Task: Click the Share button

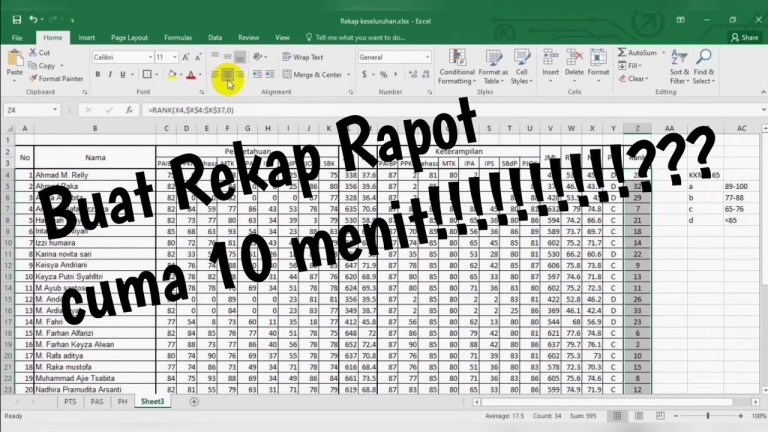Action: 745,37
